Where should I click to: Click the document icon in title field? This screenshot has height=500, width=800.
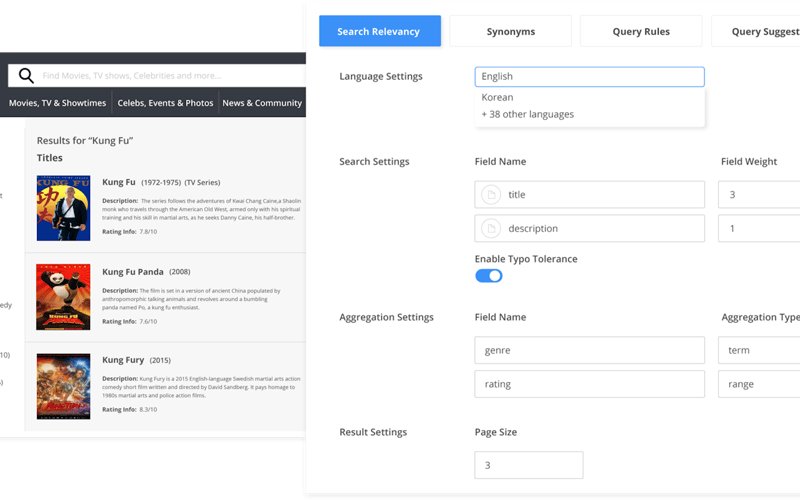pos(491,194)
